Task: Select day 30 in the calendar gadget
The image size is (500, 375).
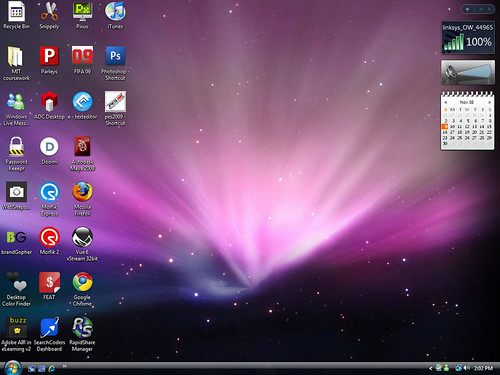Action: [x=445, y=143]
